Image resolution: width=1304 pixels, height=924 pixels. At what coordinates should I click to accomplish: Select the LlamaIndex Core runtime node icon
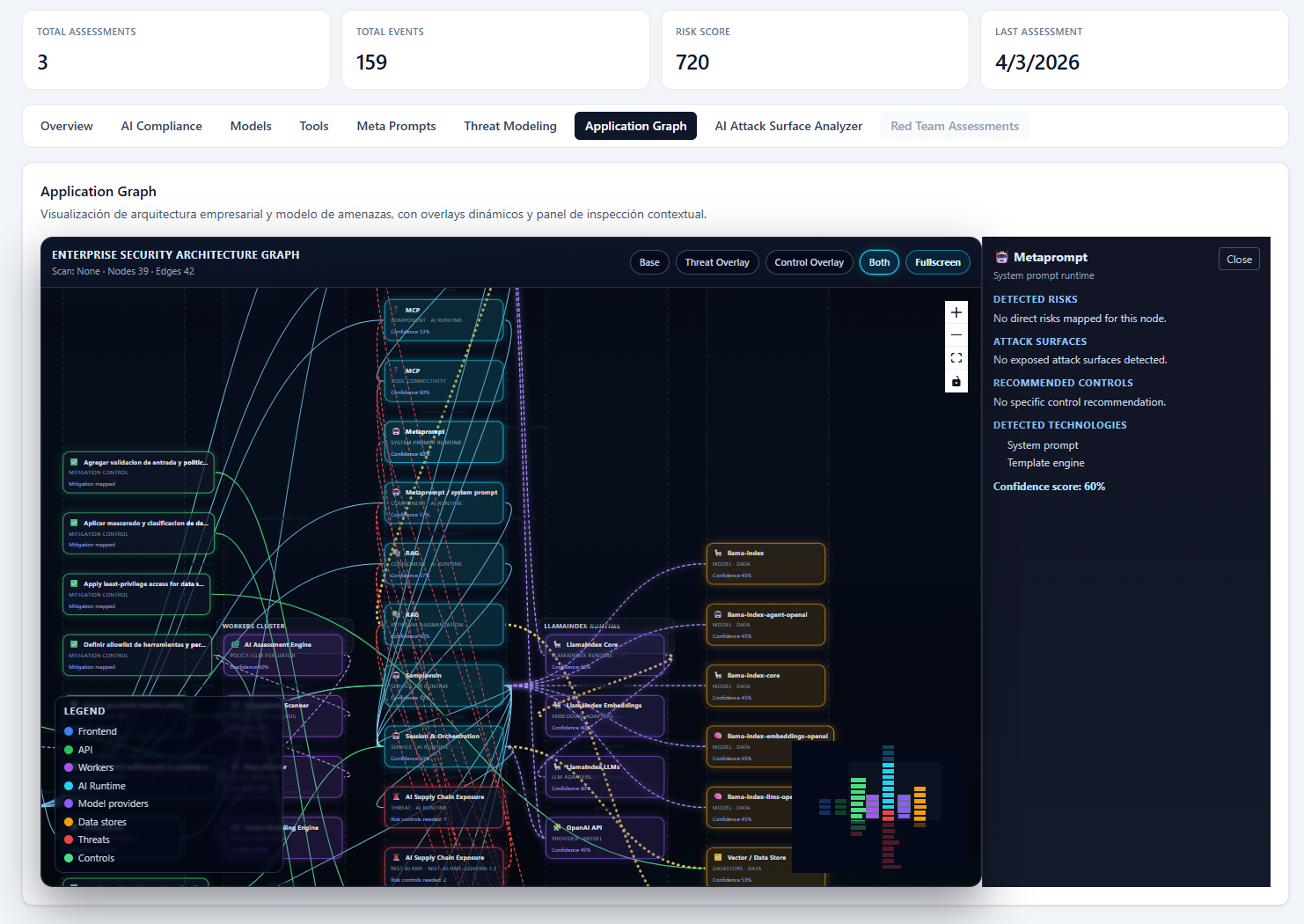pos(556,643)
